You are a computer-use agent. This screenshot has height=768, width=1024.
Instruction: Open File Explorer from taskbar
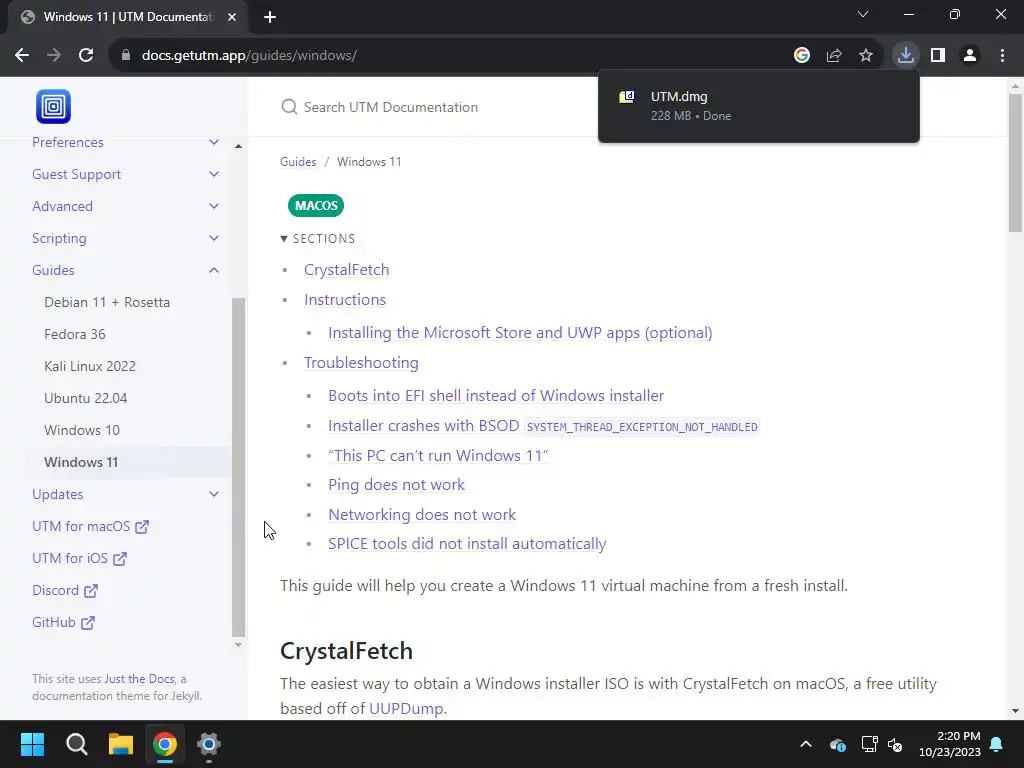121,744
